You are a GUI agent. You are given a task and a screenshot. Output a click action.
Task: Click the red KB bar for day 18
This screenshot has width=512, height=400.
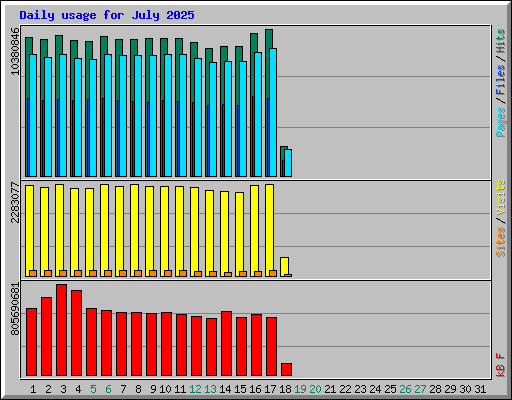pos(286,369)
